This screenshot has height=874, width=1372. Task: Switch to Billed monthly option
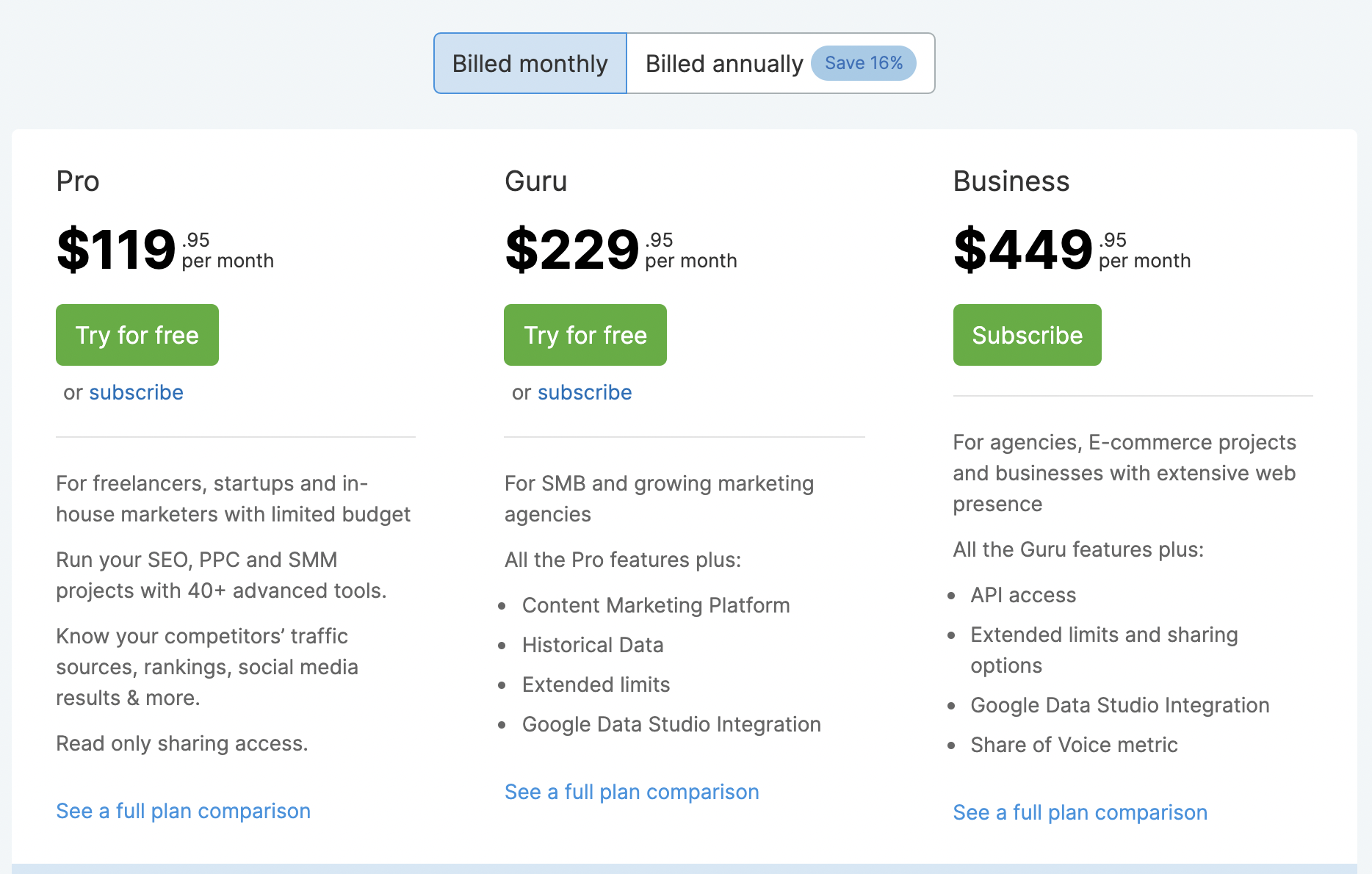click(530, 64)
